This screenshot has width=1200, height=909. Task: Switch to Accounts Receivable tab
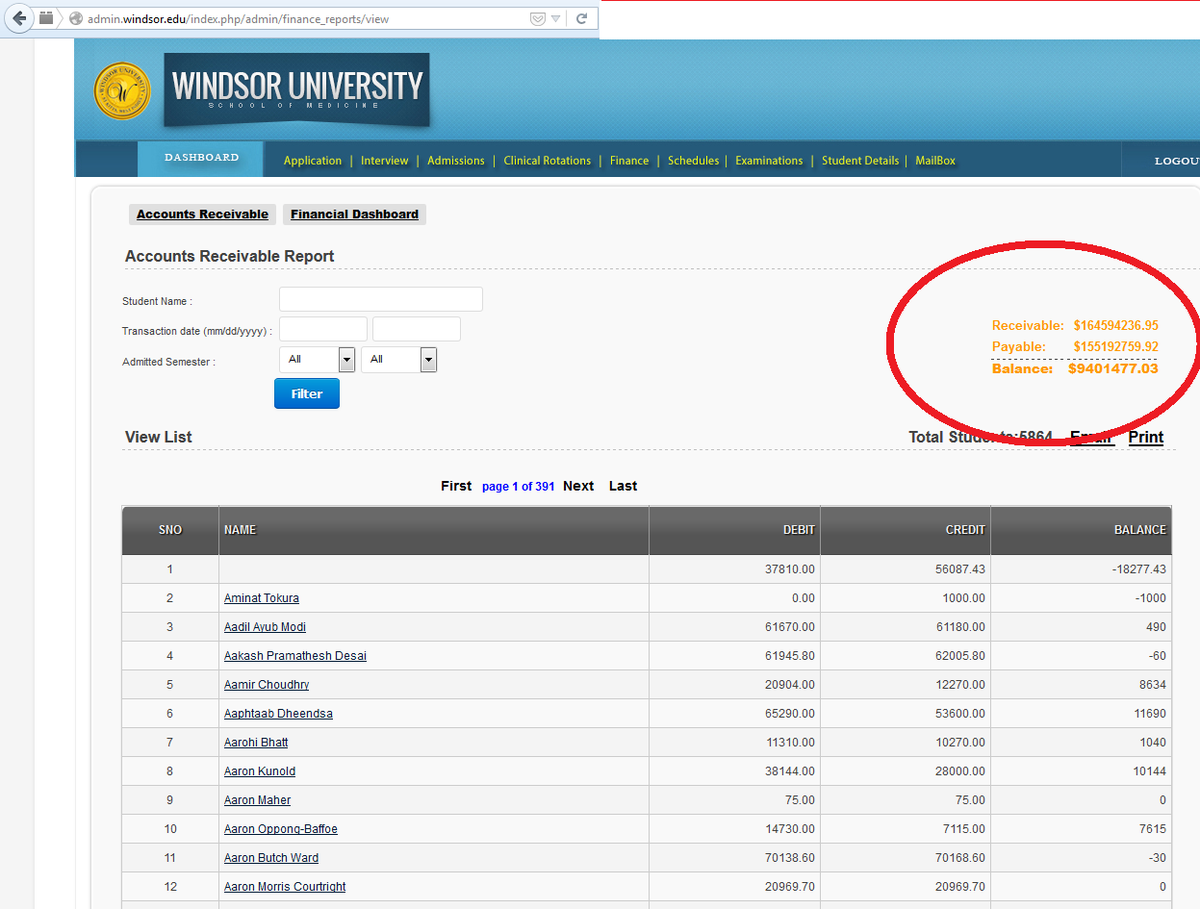[x=203, y=214]
